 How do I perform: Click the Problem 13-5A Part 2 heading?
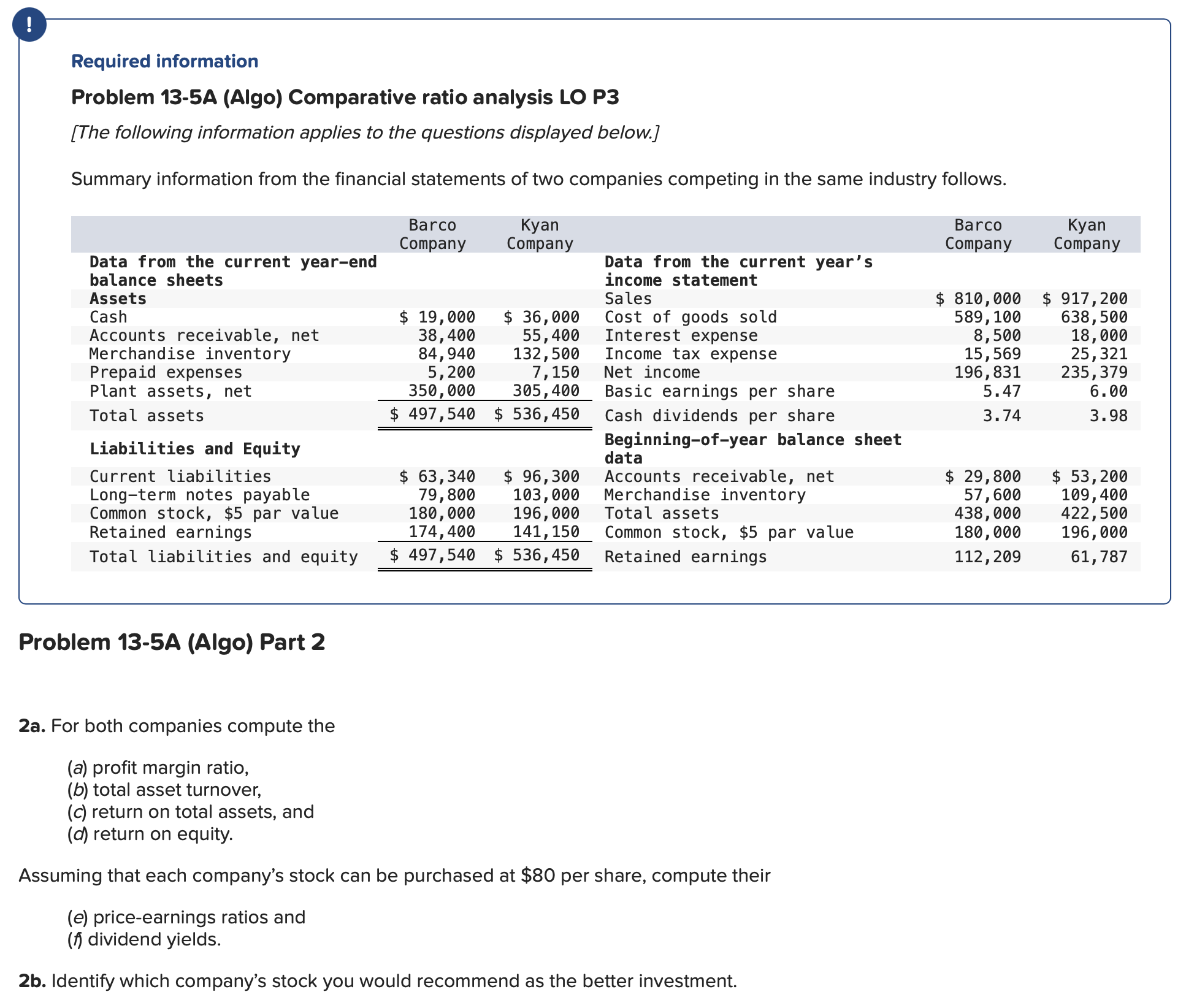(x=172, y=642)
